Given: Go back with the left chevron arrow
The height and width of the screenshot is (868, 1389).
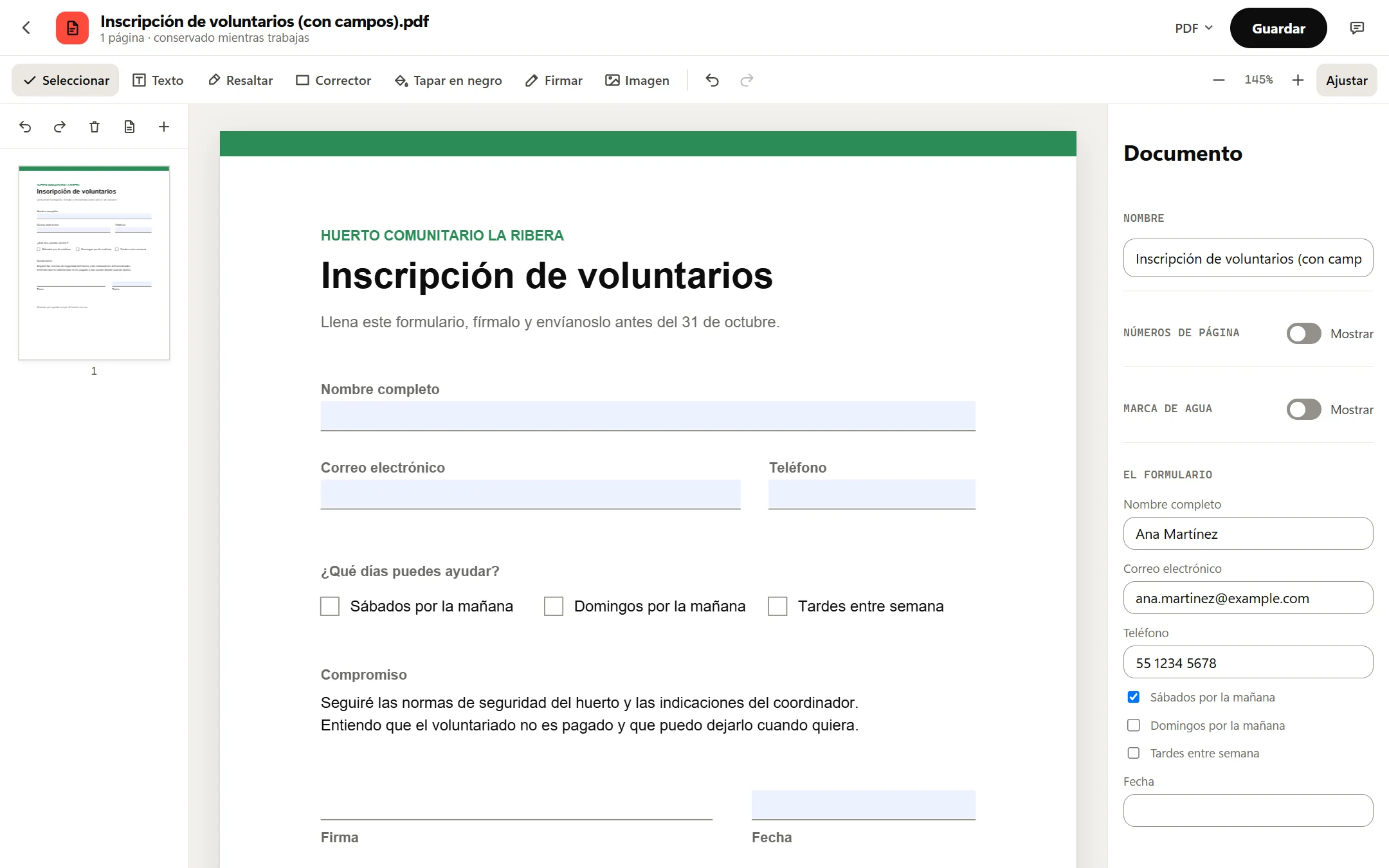Looking at the screenshot, I should click(x=26, y=28).
